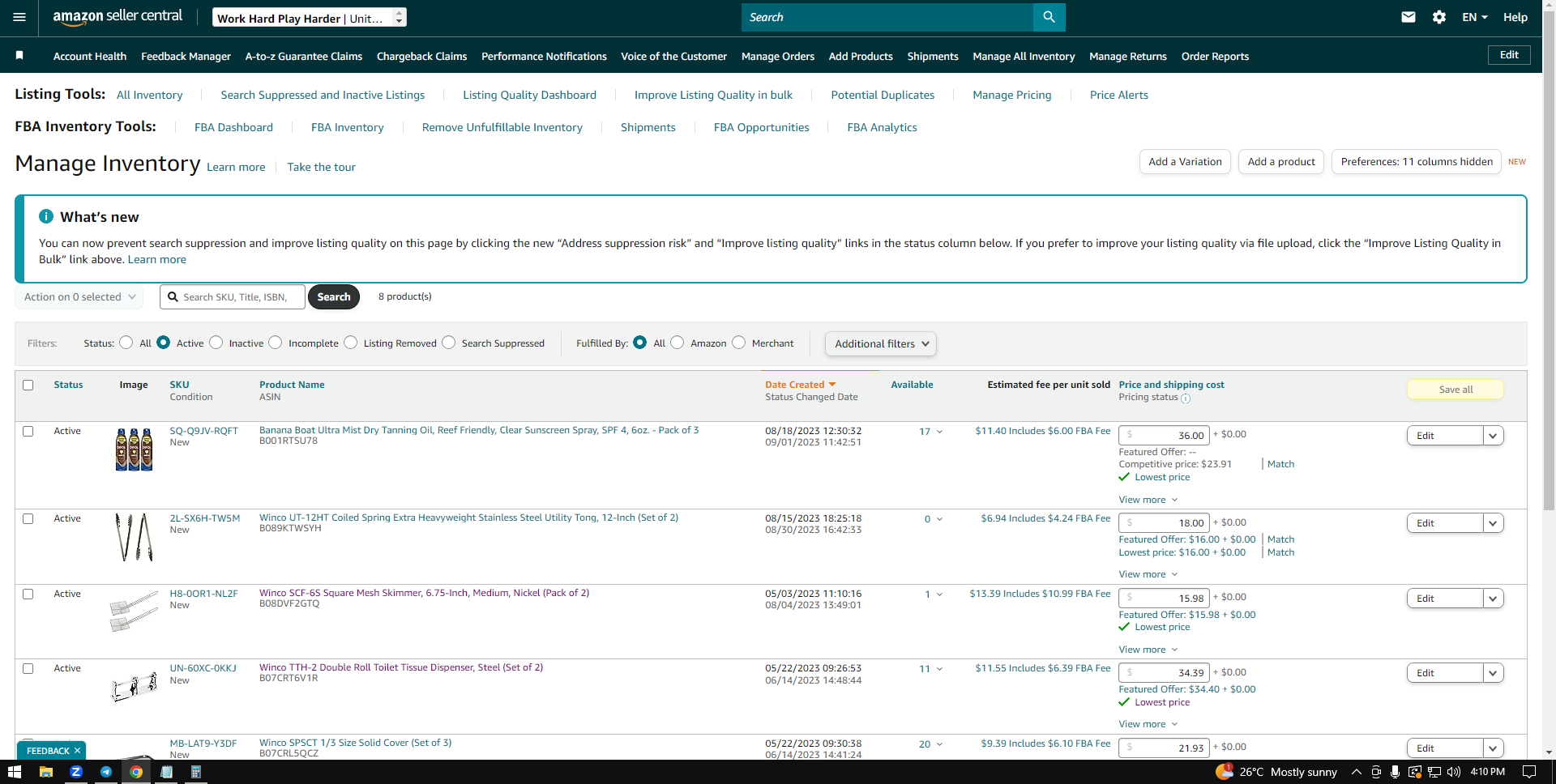Viewport: 1556px width, 784px height.
Task: Open Edit dropdown arrow for Banana Boat row
Action: (x=1493, y=436)
